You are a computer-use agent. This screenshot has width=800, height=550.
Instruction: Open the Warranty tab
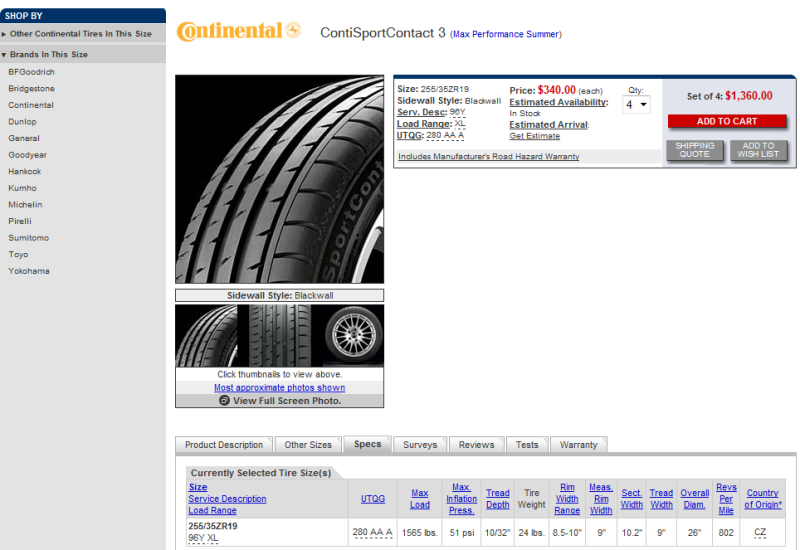click(579, 445)
